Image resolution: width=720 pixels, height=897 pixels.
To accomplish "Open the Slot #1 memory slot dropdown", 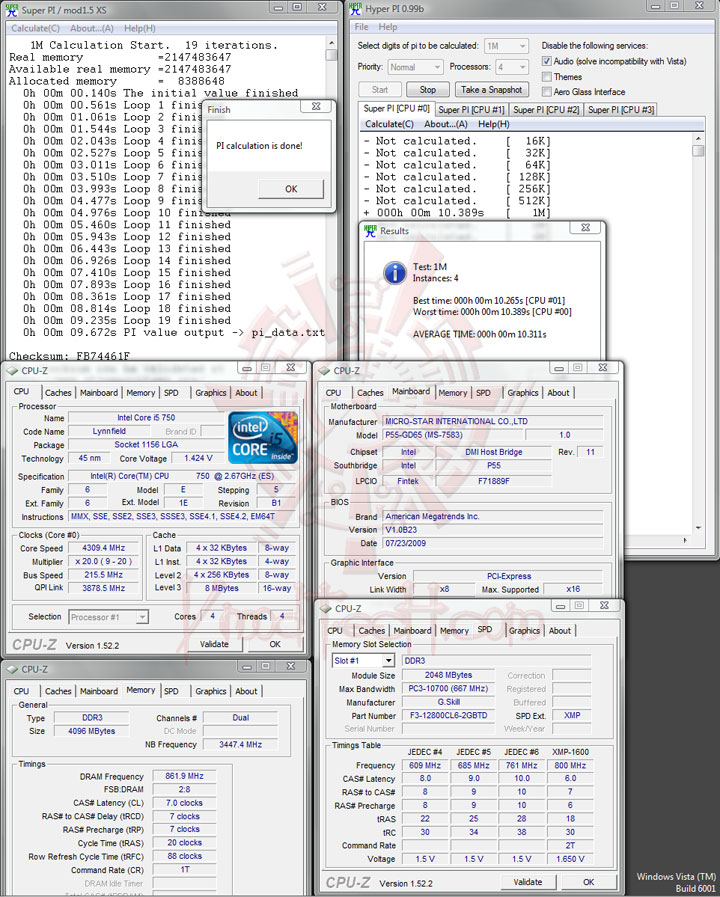I will tap(363, 661).
